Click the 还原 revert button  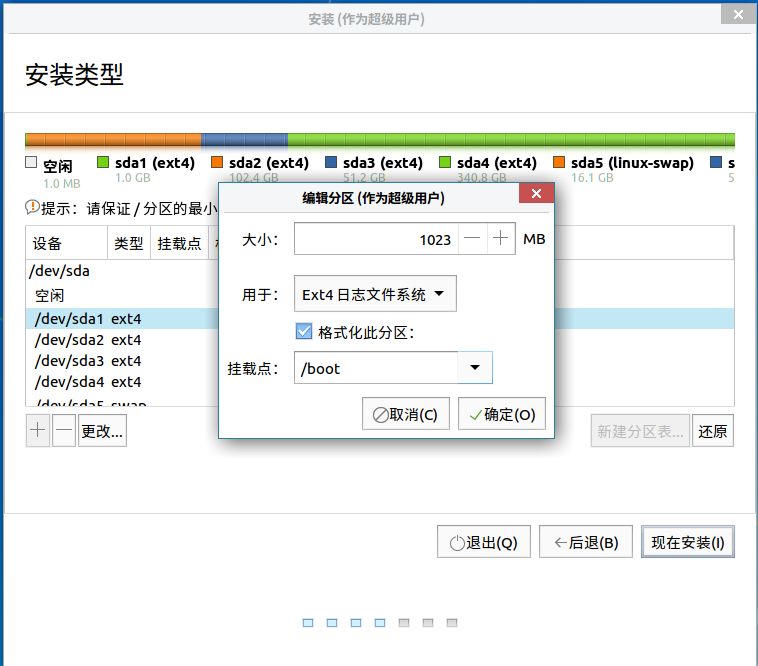click(713, 431)
